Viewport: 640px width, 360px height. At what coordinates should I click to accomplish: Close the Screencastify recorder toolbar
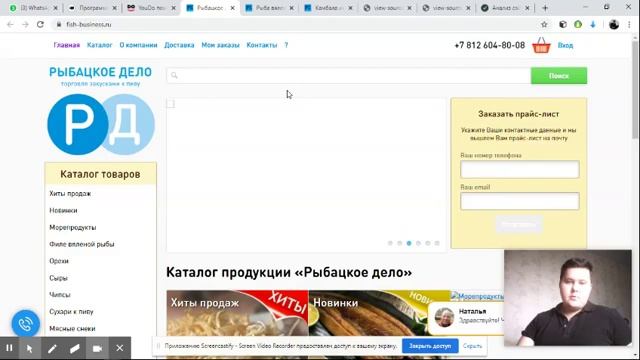[120, 348]
